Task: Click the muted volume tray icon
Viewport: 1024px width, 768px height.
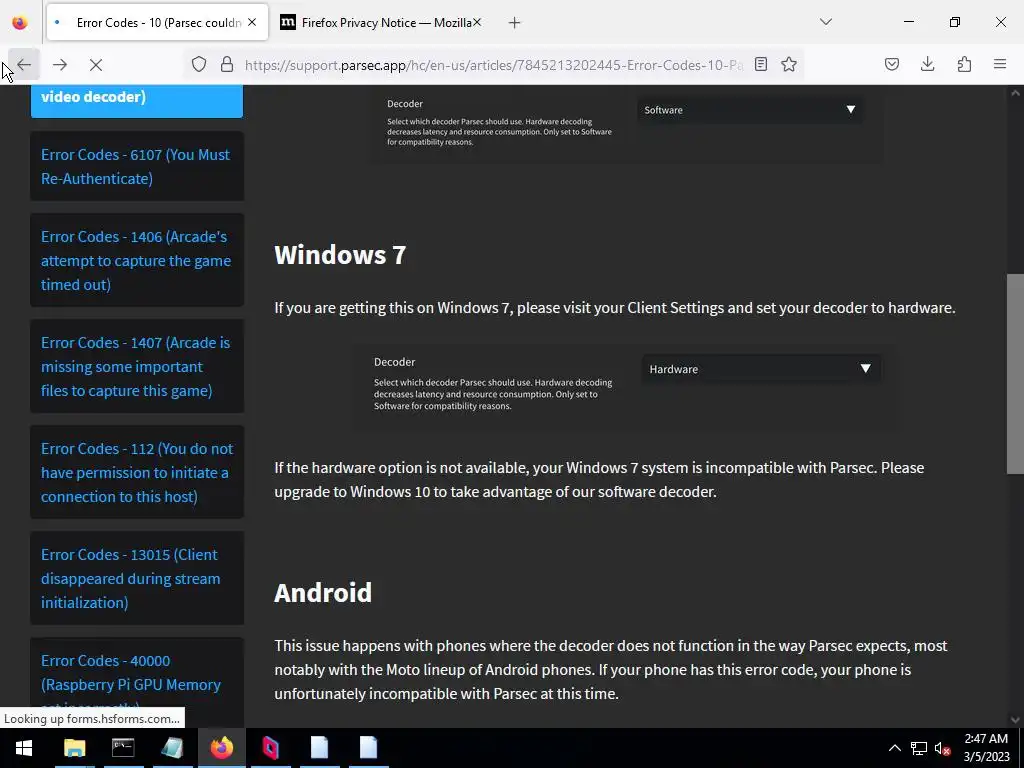Action: pyautogui.click(x=942, y=748)
